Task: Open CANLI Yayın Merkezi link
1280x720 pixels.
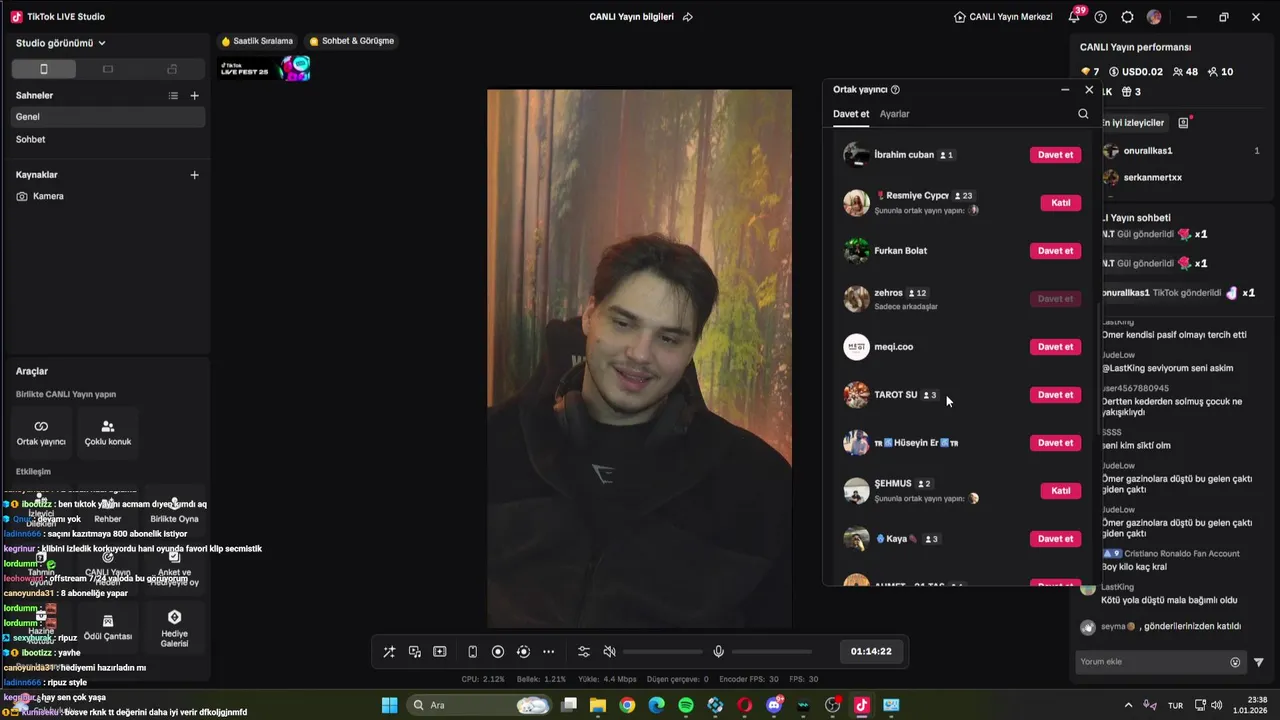Action: pos(1003,17)
